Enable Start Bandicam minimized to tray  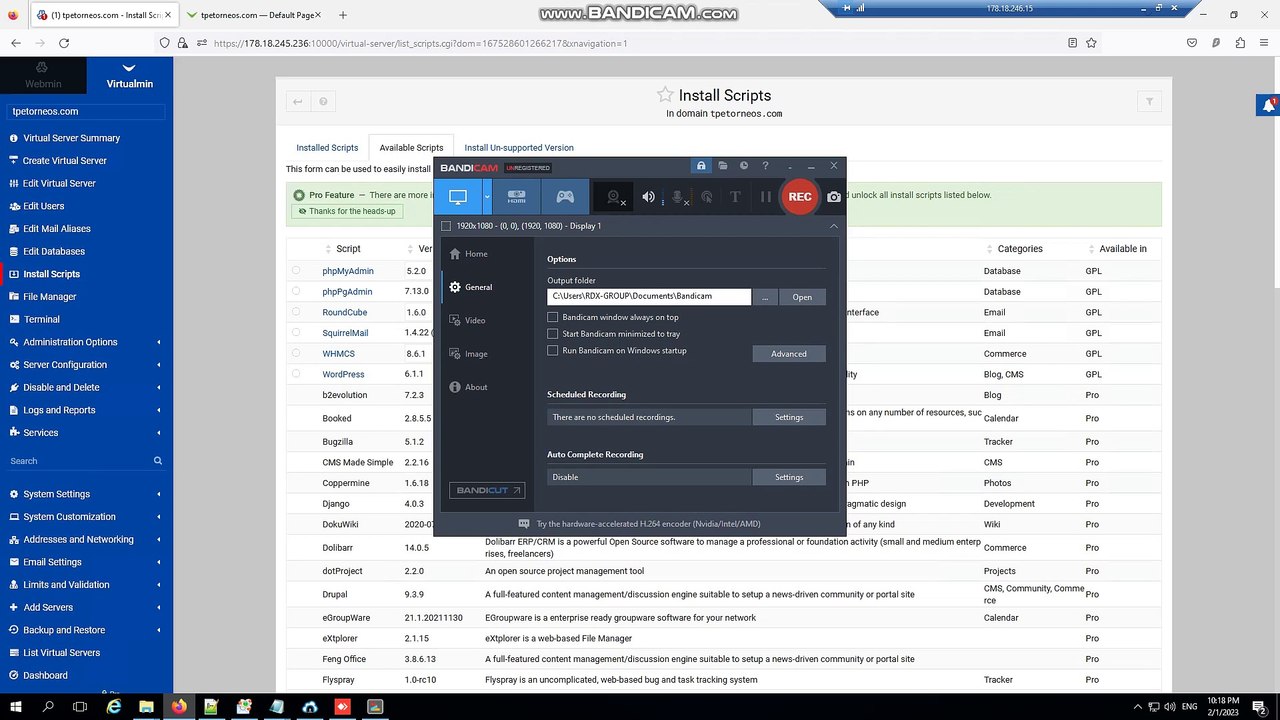point(552,334)
